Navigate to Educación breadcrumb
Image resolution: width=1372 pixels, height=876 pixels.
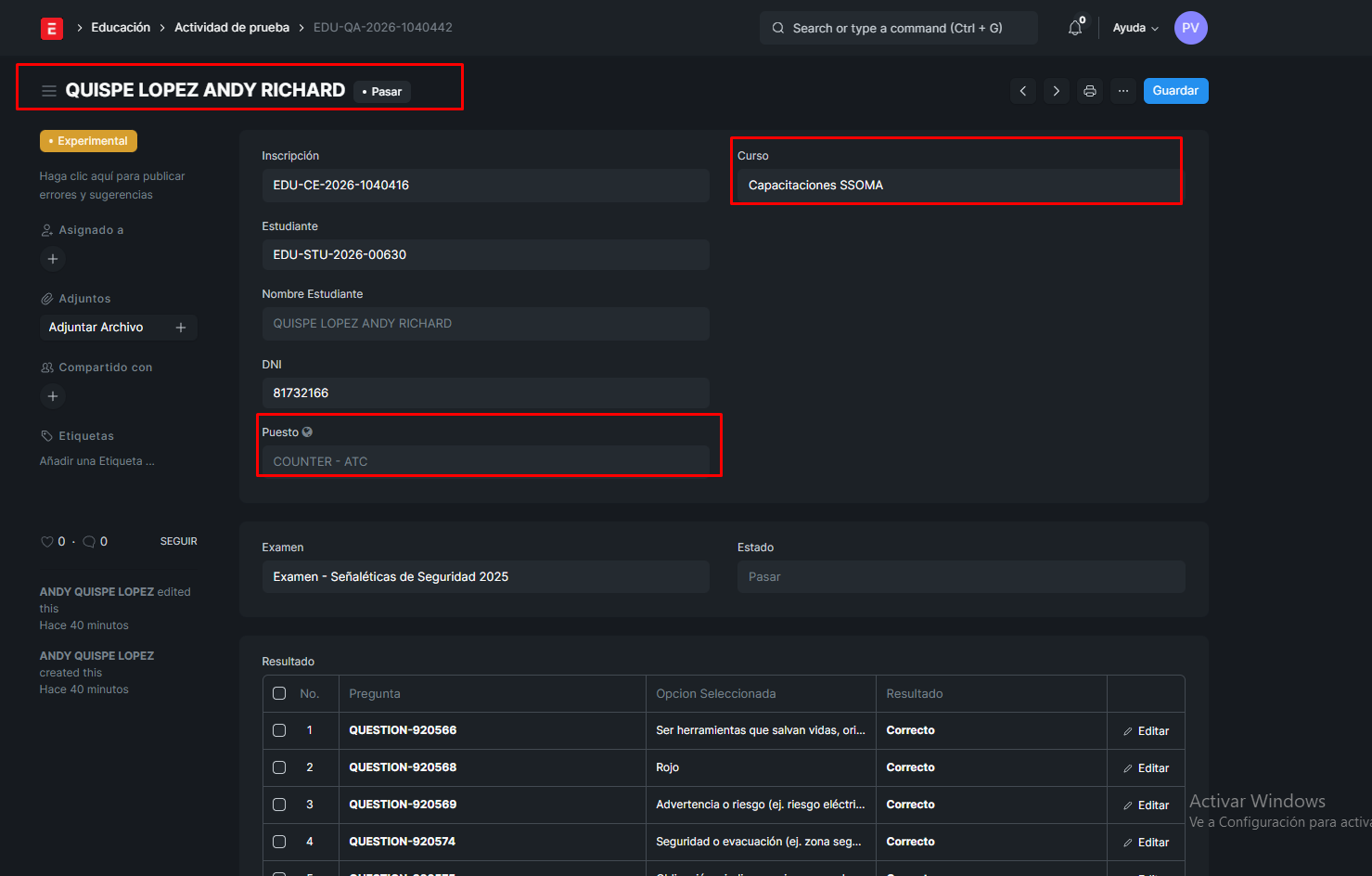121,28
